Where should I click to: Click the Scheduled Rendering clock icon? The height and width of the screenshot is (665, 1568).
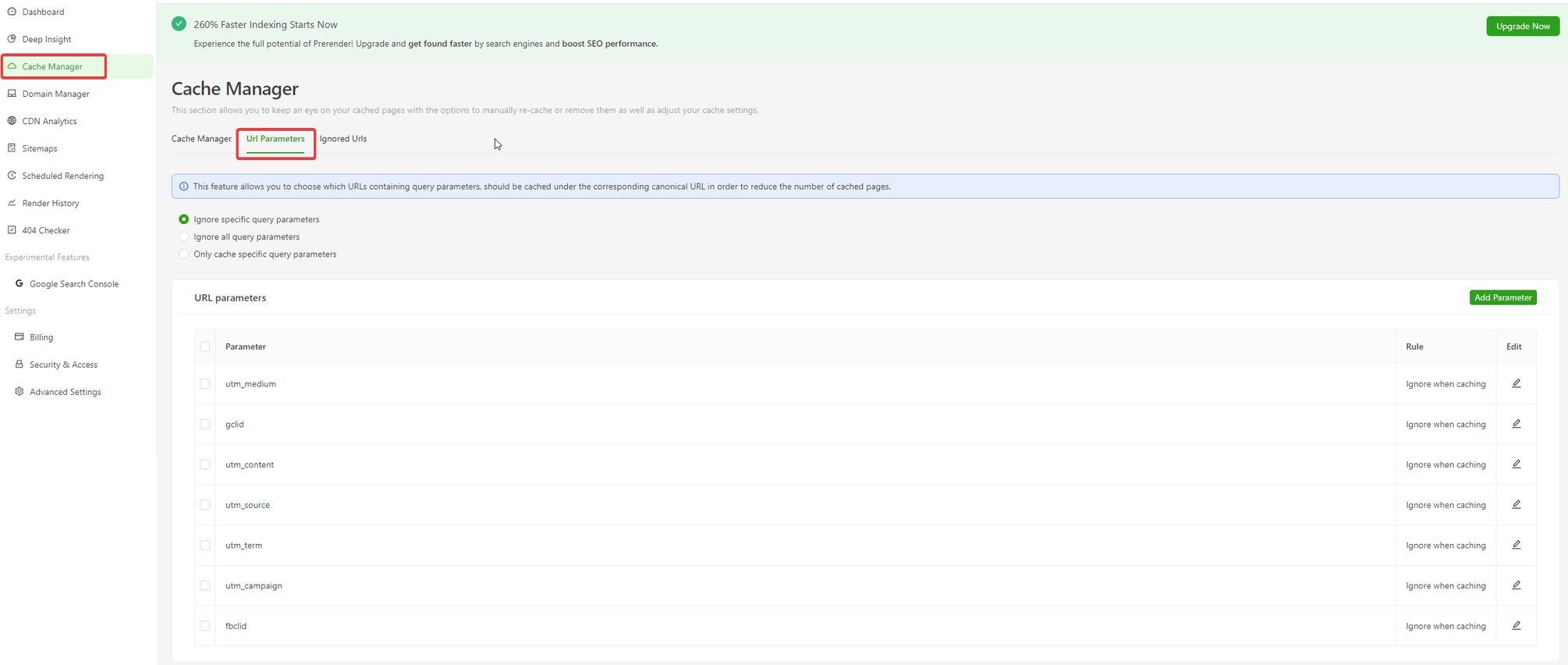pyautogui.click(x=12, y=176)
